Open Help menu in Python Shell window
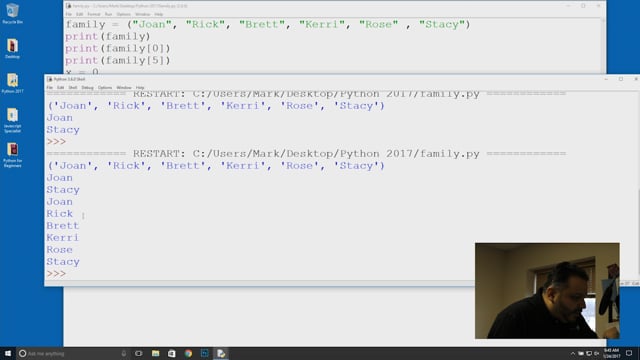 (x=140, y=88)
